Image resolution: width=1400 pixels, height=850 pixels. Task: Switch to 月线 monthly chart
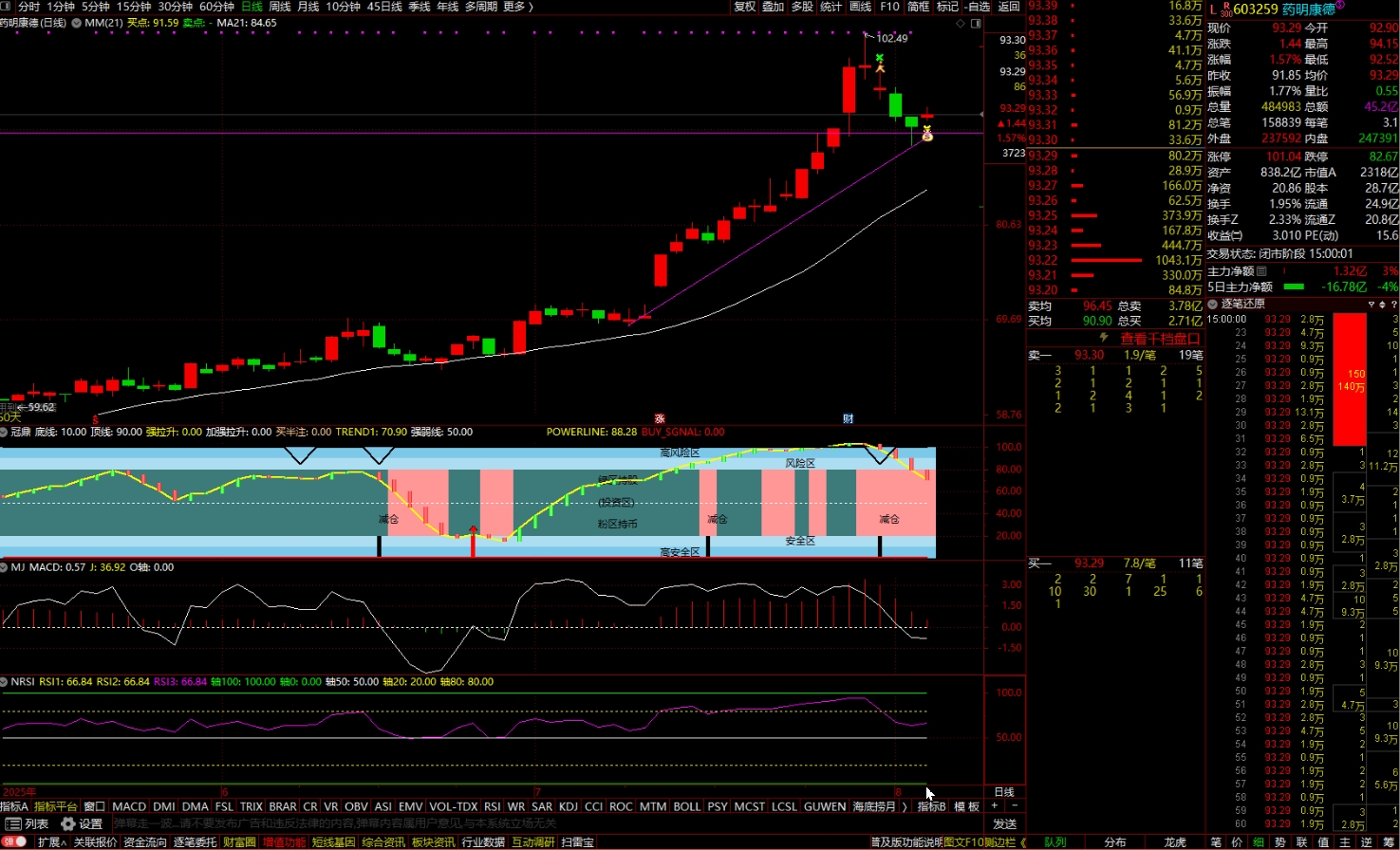click(308, 7)
